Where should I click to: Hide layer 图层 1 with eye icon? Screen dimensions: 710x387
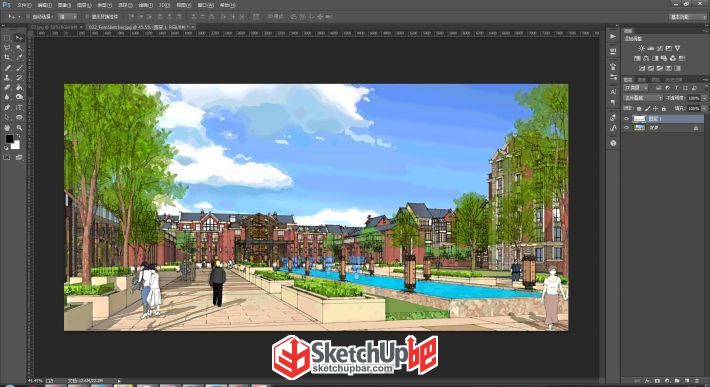pyautogui.click(x=627, y=119)
